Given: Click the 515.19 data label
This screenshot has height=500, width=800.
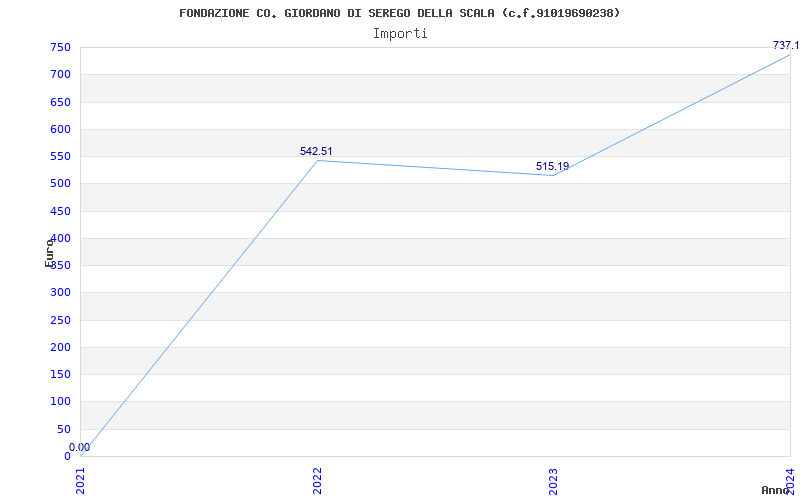Looking at the screenshot, I should [552, 166].
